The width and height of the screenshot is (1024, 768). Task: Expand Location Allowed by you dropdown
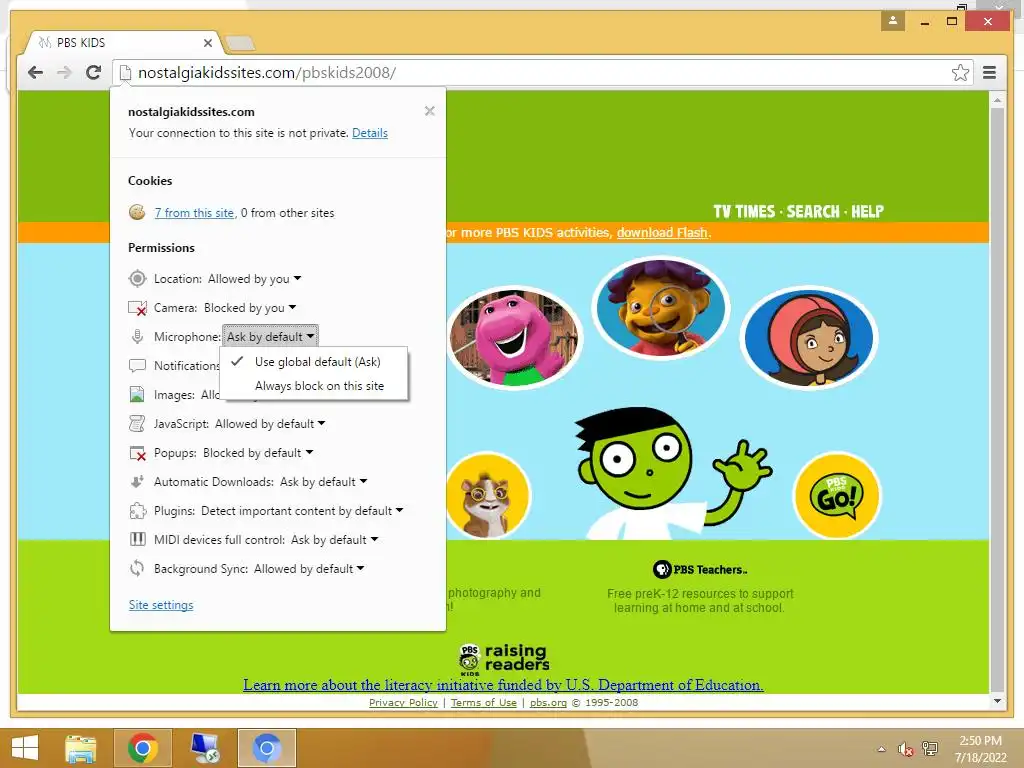255,279
